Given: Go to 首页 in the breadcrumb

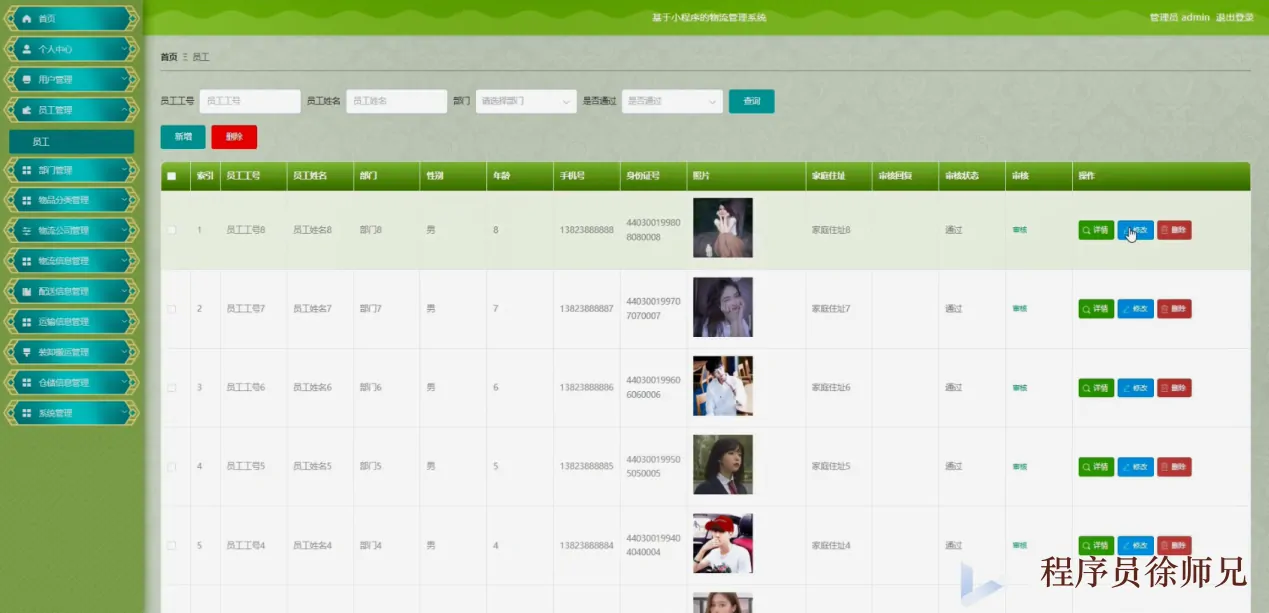Looking at the screenshot, I should 169,57.
